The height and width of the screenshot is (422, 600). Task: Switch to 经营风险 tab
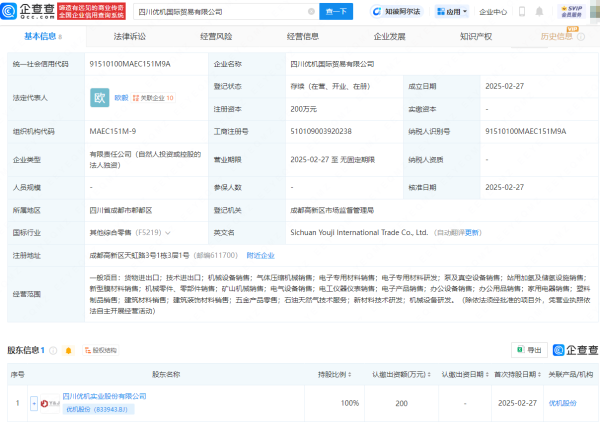point(216,36)
